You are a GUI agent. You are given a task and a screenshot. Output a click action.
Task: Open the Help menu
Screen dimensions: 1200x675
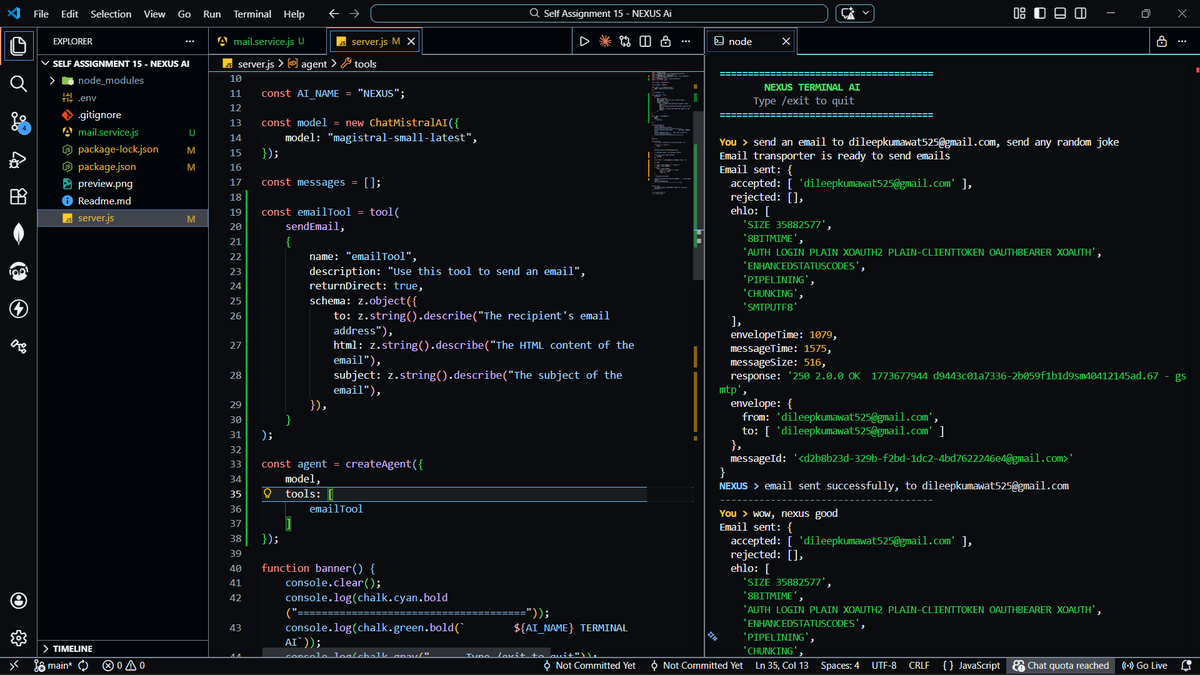[294, 14]
